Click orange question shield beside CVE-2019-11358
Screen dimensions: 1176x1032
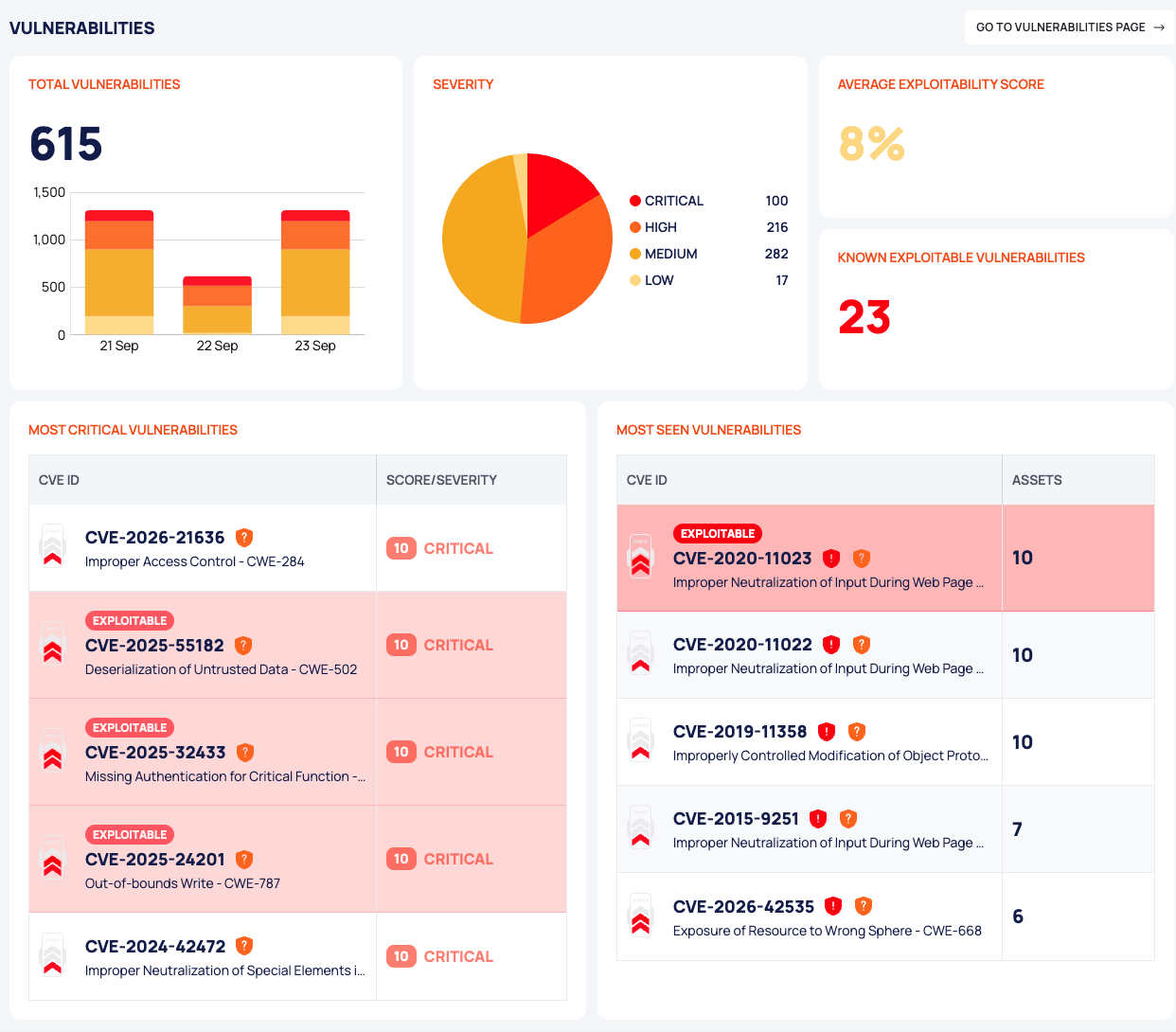click(x=857, y=732)
